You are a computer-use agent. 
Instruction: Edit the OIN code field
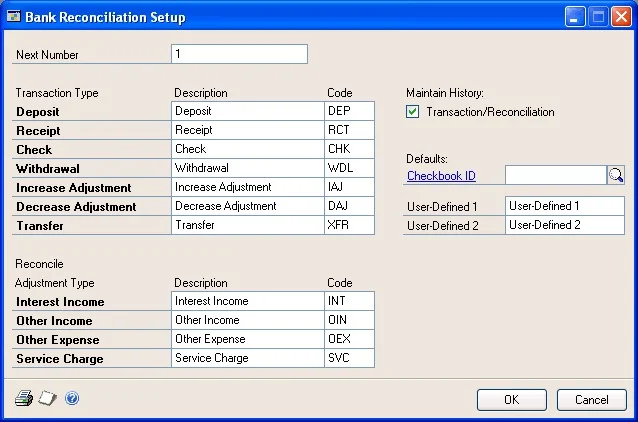pos(349,320)
